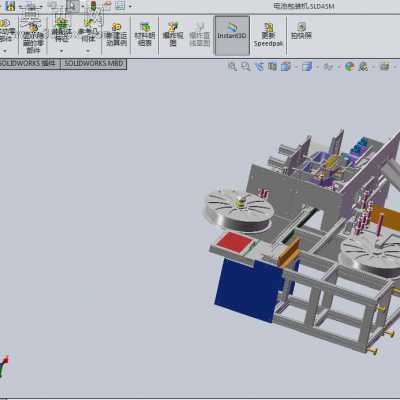Expand the Reference Geometry dropdown arrow
Screen dimensions: 400x400
pyautogui.click(x=88, y=51)
